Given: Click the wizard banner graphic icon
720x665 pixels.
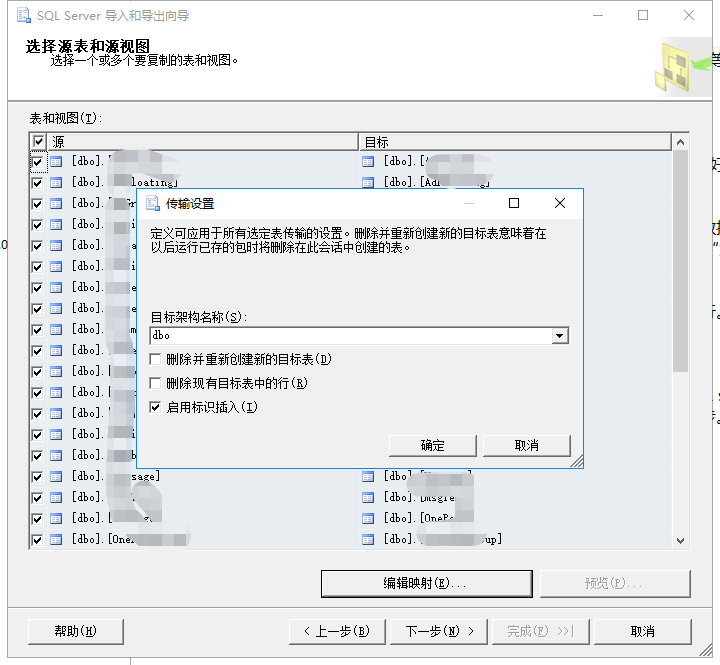Looking at the screenshot, I should [681, 67].
